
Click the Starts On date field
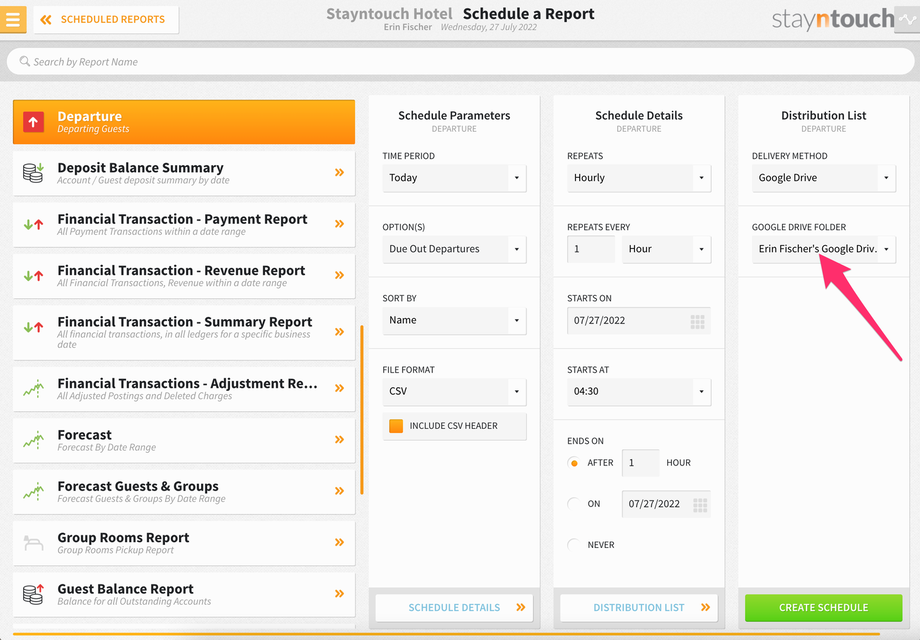[639, 320]
